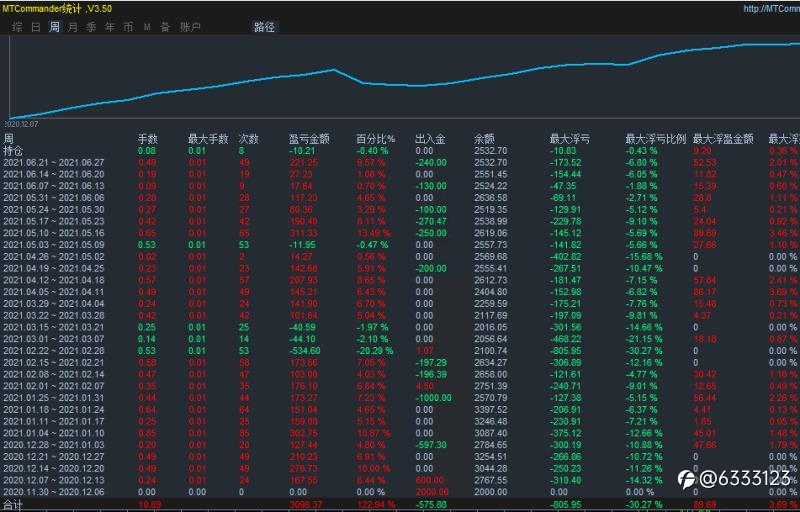This screenshot has height=512, width=800.
Task: Switch to the 年 yearly tab
Action: (x=110, y=28)
